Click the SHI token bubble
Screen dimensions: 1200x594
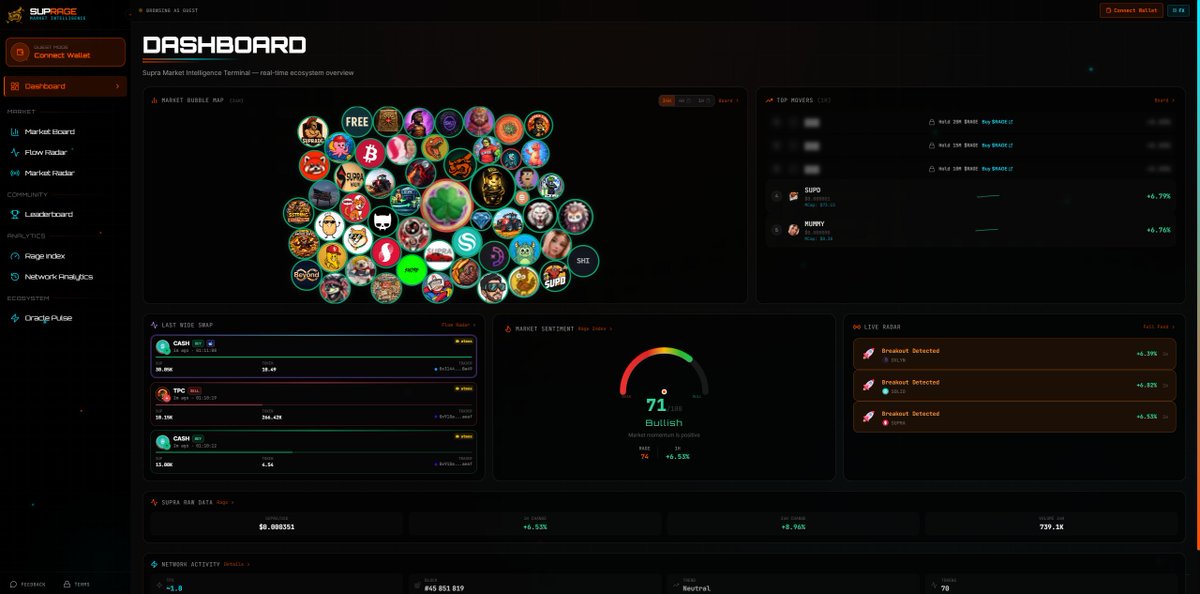[583, 261]
